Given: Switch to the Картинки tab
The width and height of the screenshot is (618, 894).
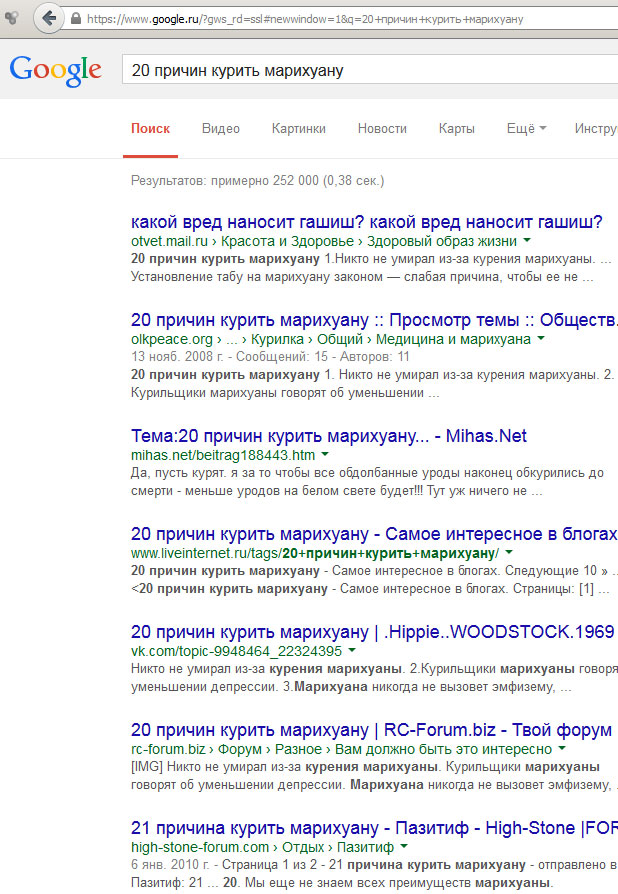Looking at the screenshot, I should (x=299, y=129).
